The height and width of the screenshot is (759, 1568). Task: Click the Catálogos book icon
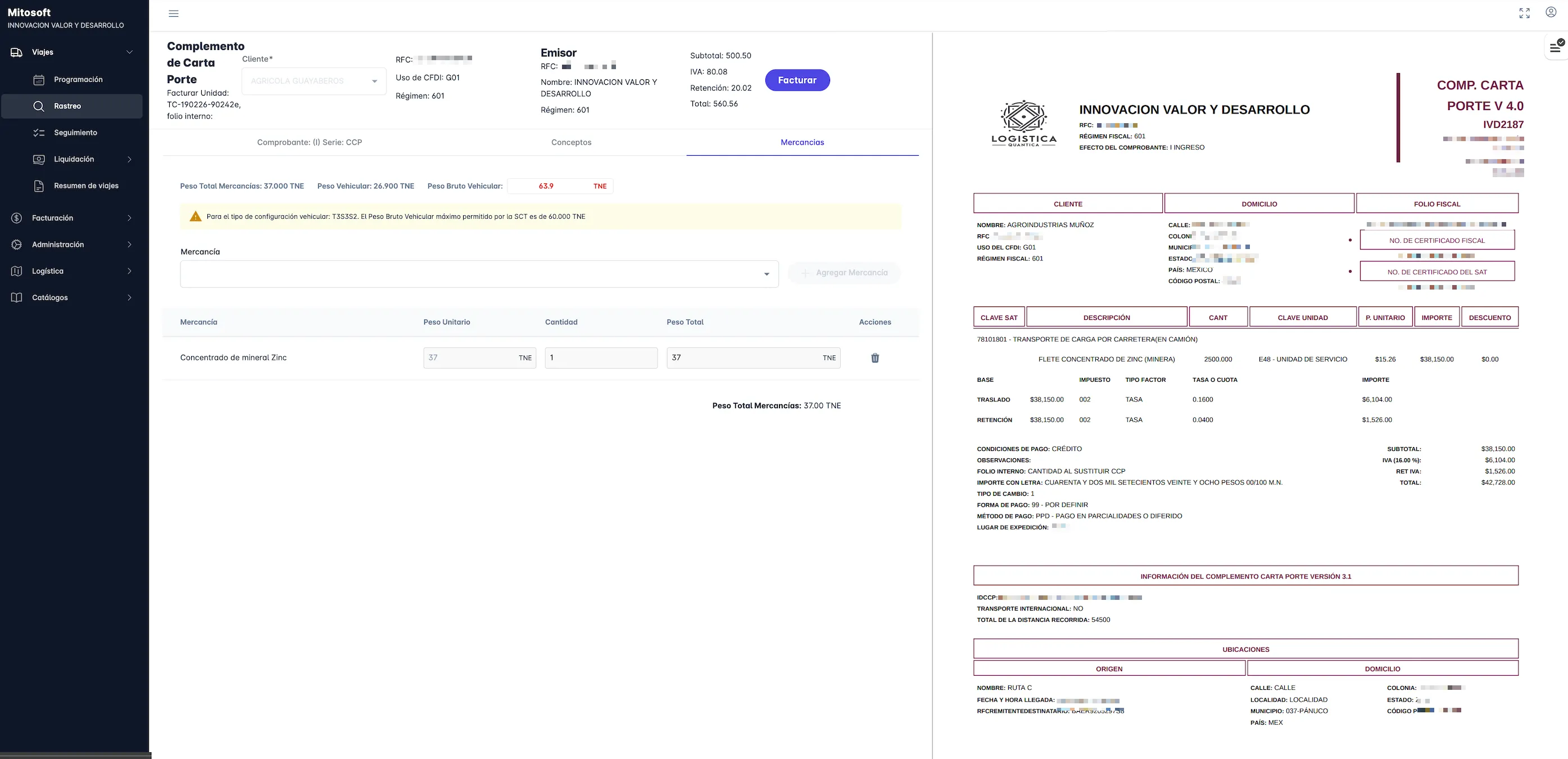pyautogui.click(x=17, y=298)
